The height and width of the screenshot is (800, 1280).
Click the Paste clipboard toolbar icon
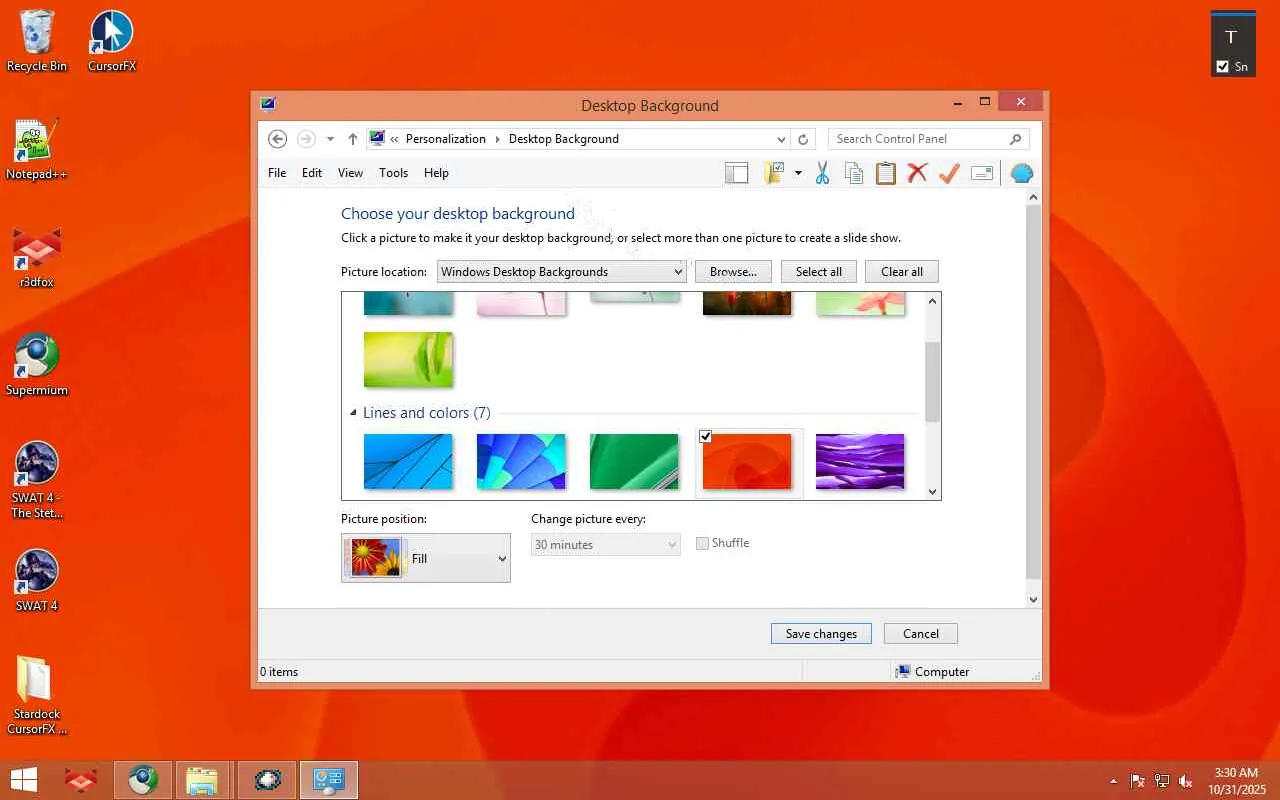886,173
